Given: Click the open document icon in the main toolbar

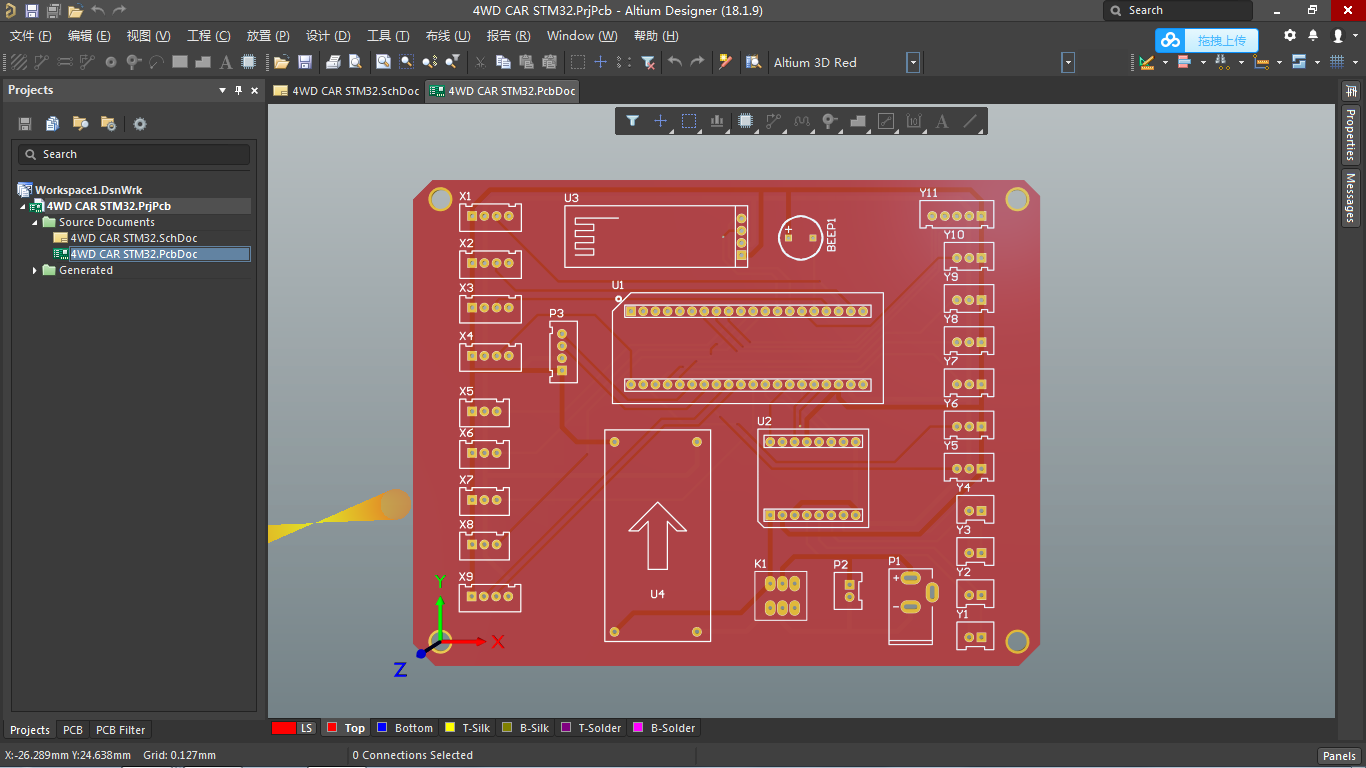Looking at the screenshot, I should (281, 62).
